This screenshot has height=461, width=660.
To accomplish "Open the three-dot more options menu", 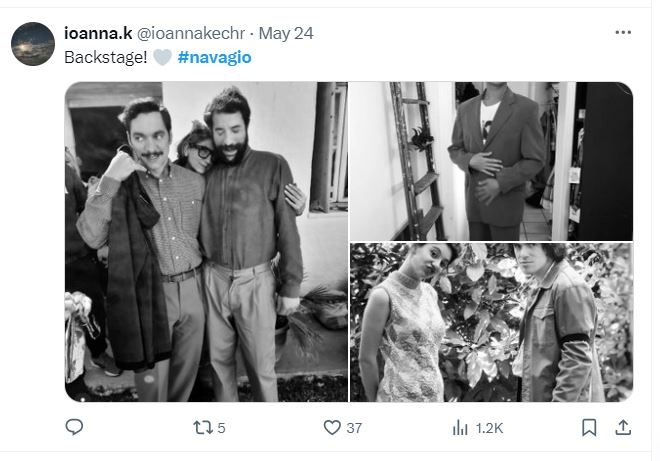I will pos(623,32).
